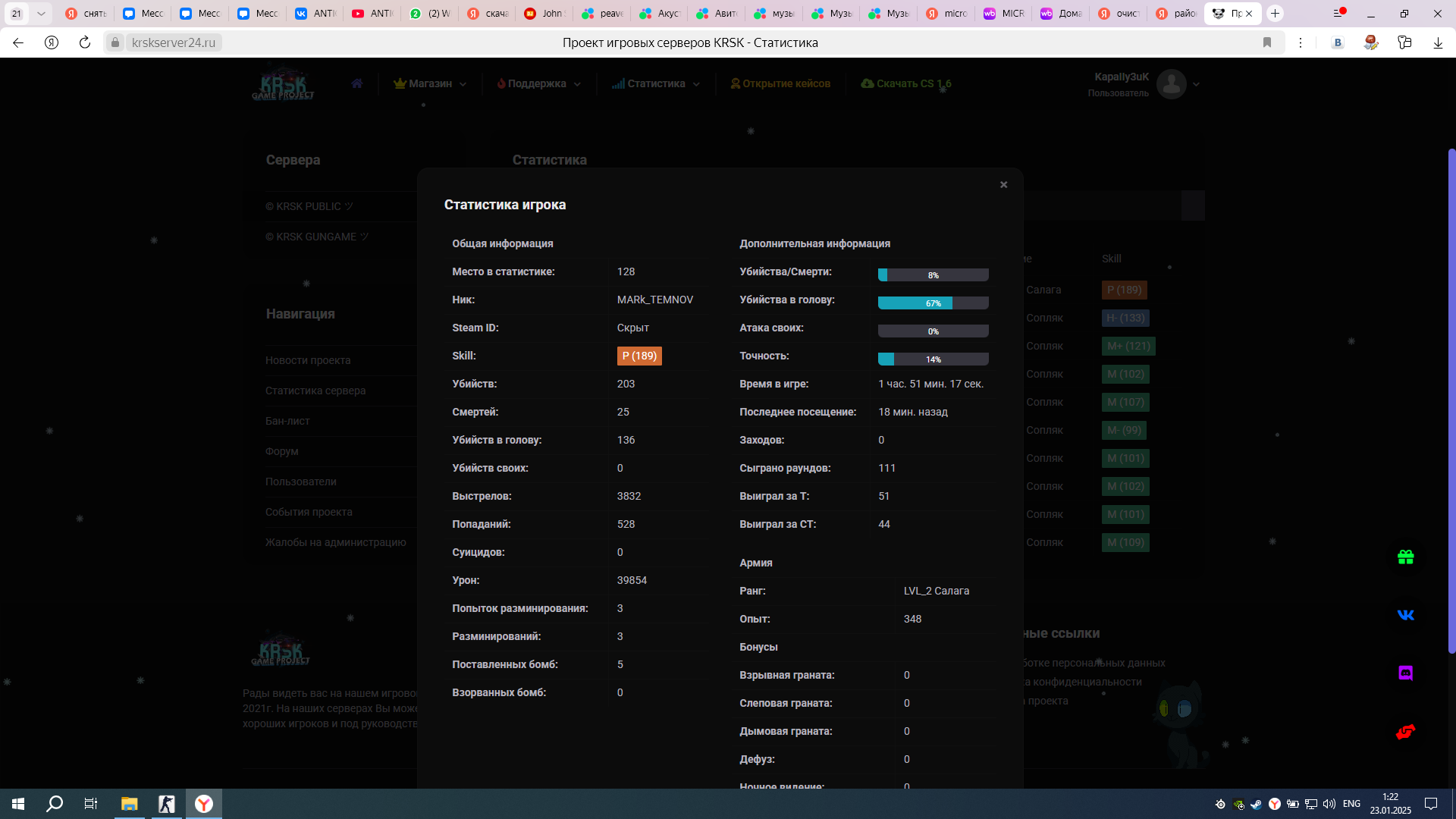Reload the page with refresh icon
The image size is (1456, 819).
pyautogui.click(x=85, y=42)
